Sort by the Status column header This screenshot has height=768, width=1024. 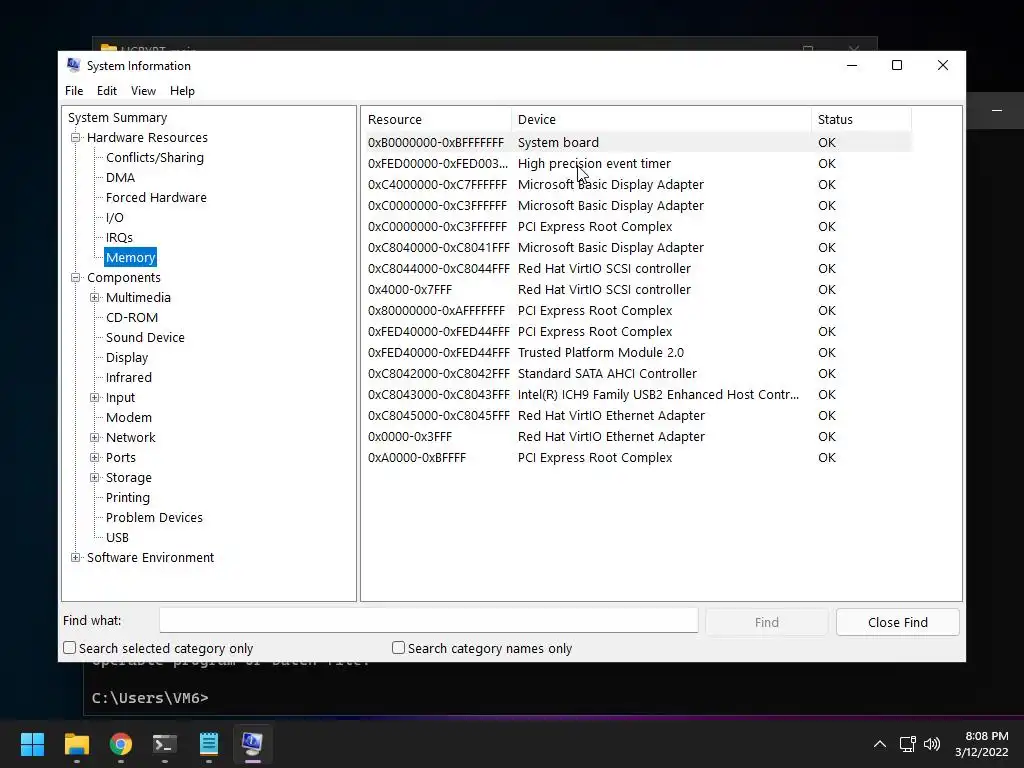(x=861, y=120)
